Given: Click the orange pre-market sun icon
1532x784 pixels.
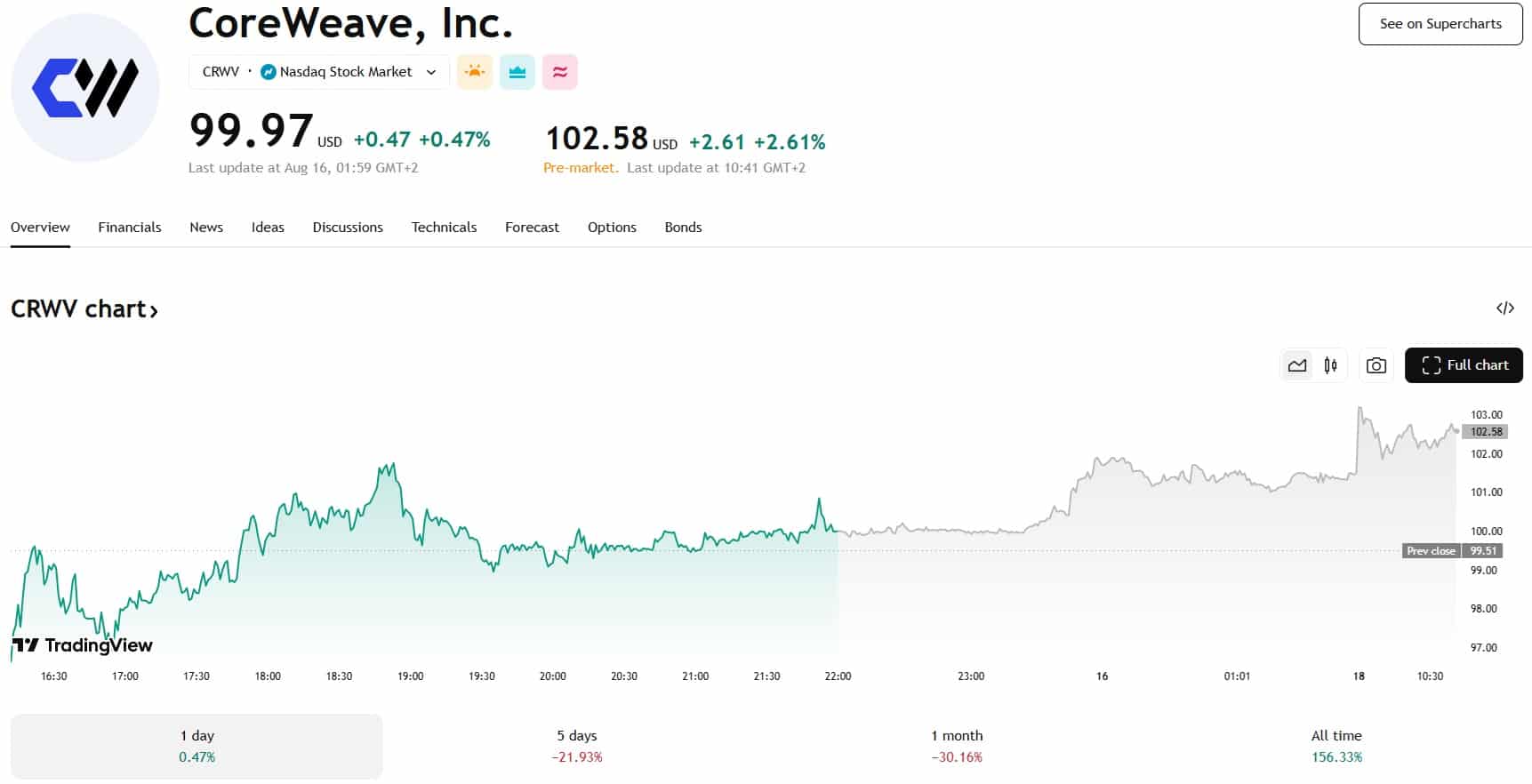Looking at the screenshot, I should click(x=475, y=72).
